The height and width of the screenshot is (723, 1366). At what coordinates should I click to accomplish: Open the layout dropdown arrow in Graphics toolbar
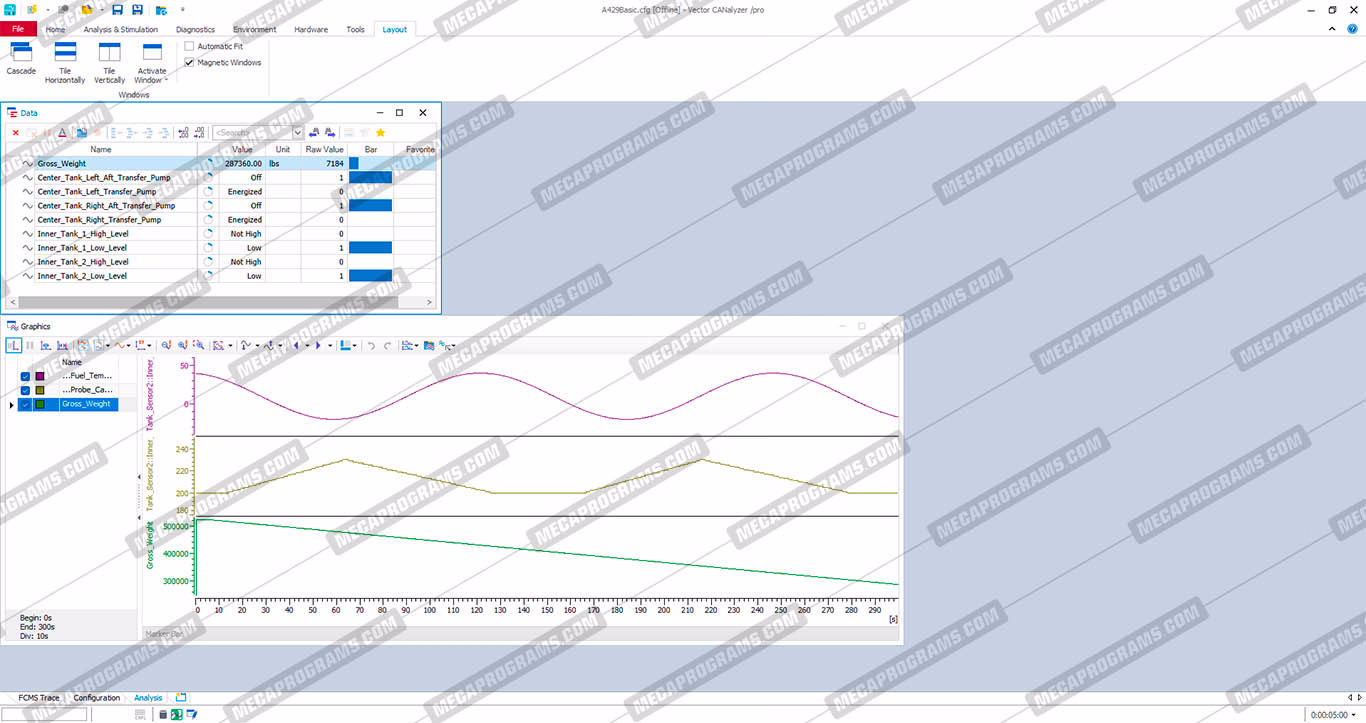(355, 346)
